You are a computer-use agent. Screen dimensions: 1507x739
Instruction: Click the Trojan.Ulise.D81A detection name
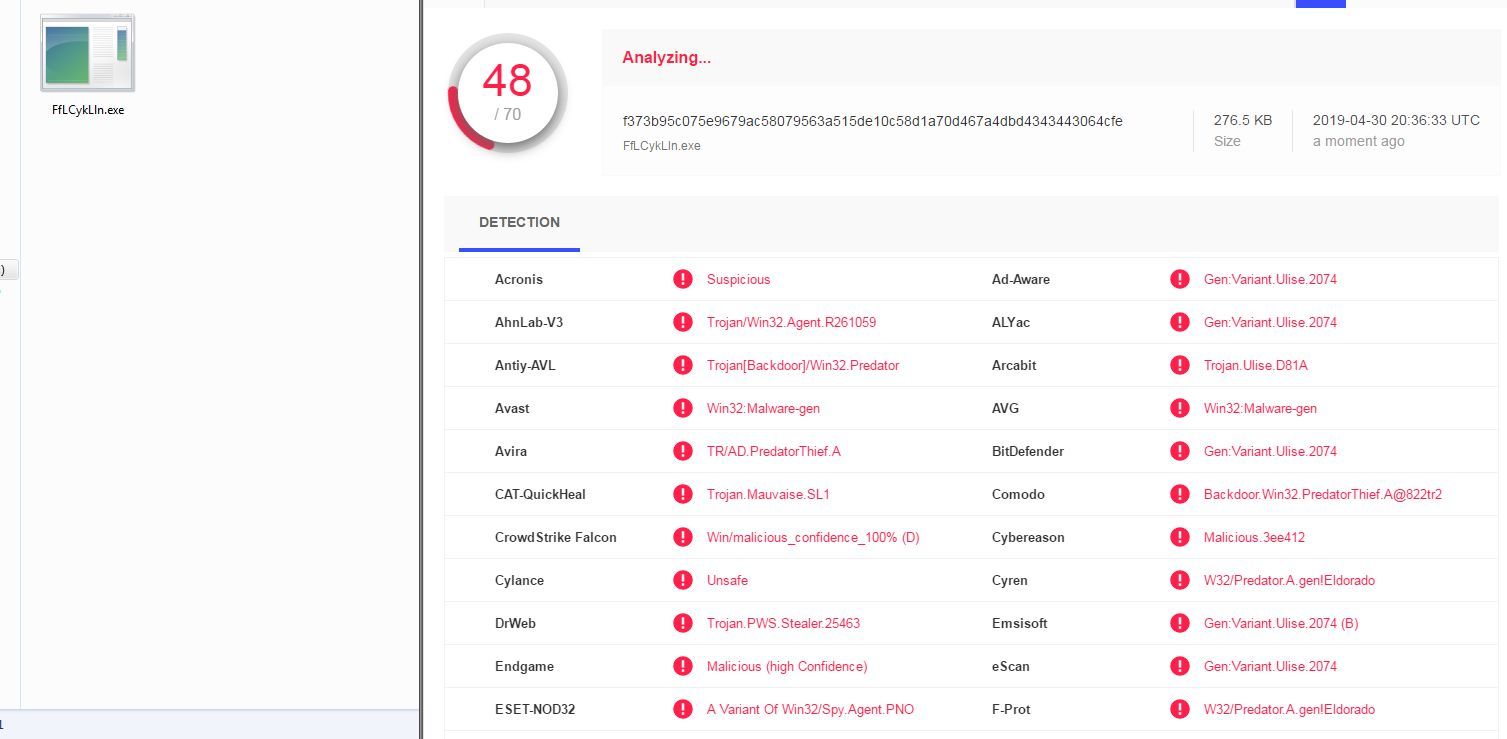(x=1255, y=366)
